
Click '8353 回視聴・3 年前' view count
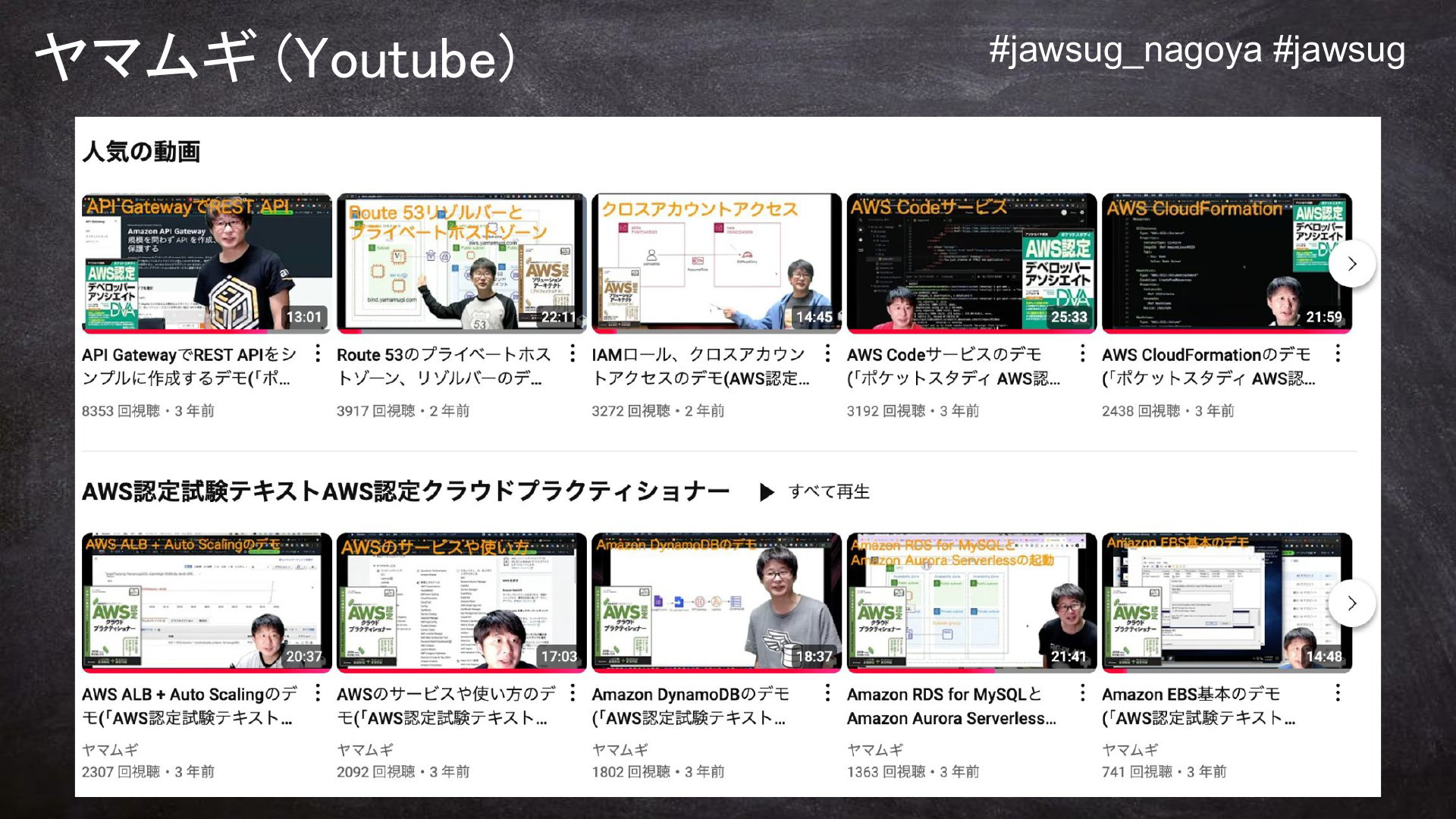coord(148,411)
